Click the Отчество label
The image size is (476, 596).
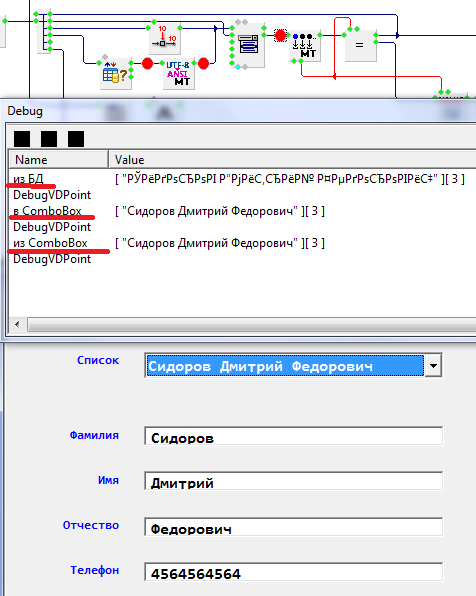(91, 525)
